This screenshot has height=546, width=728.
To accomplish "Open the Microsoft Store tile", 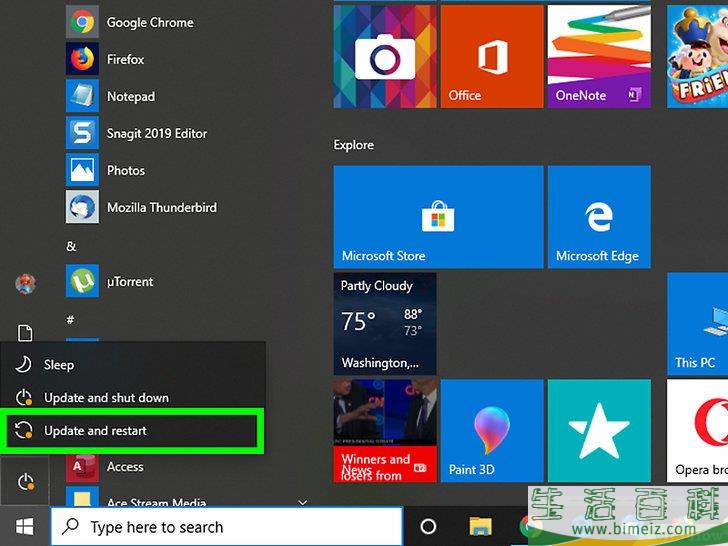I will (438, 217).
